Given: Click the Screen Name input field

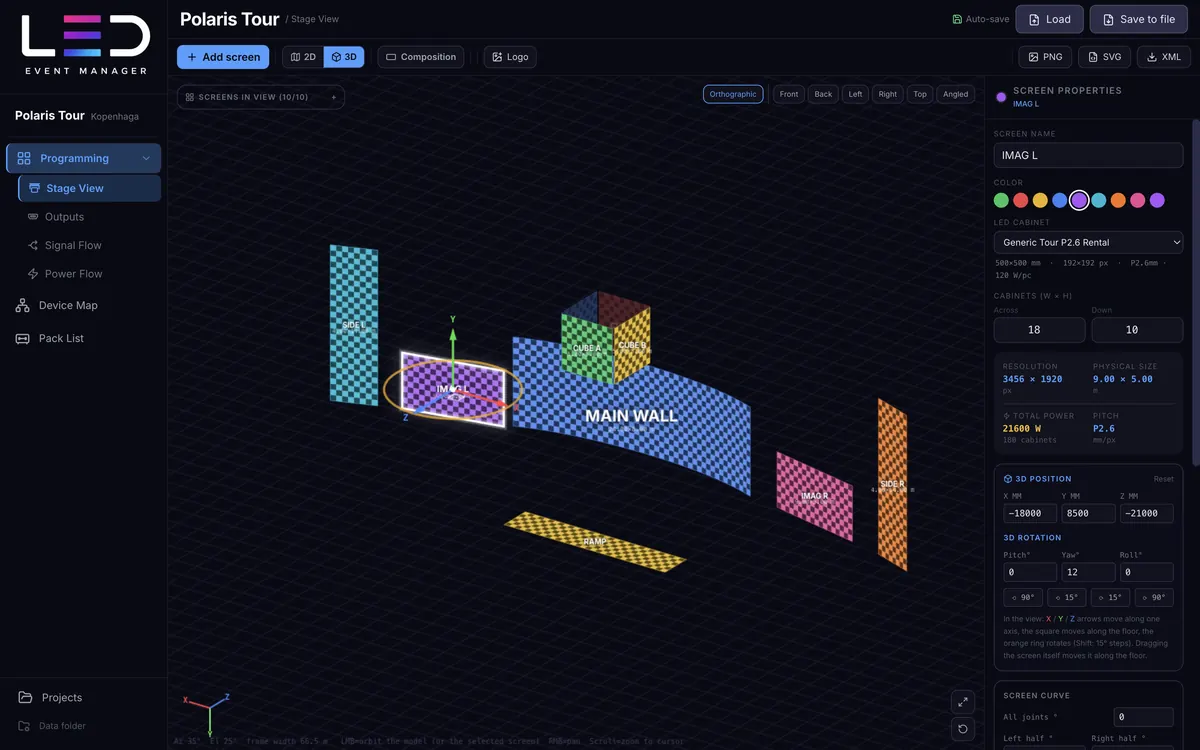Looking at the screenshot, I should click(x=1088, y=155).
